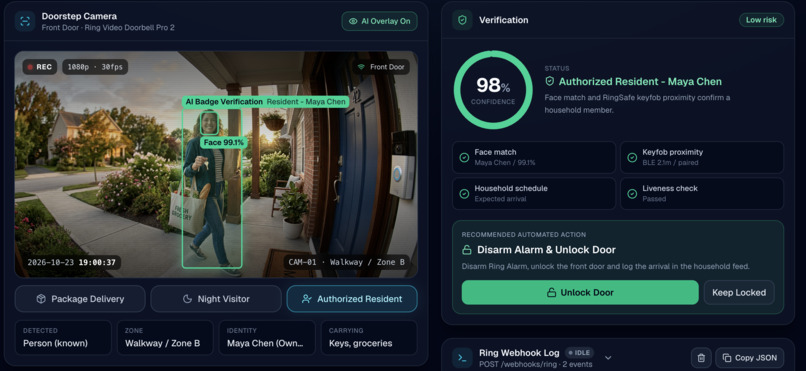806x371 pixels.
Task: Click the 2026-10-23 19:00:37 timestamp overlay
Action: click(x=72, y=262)
